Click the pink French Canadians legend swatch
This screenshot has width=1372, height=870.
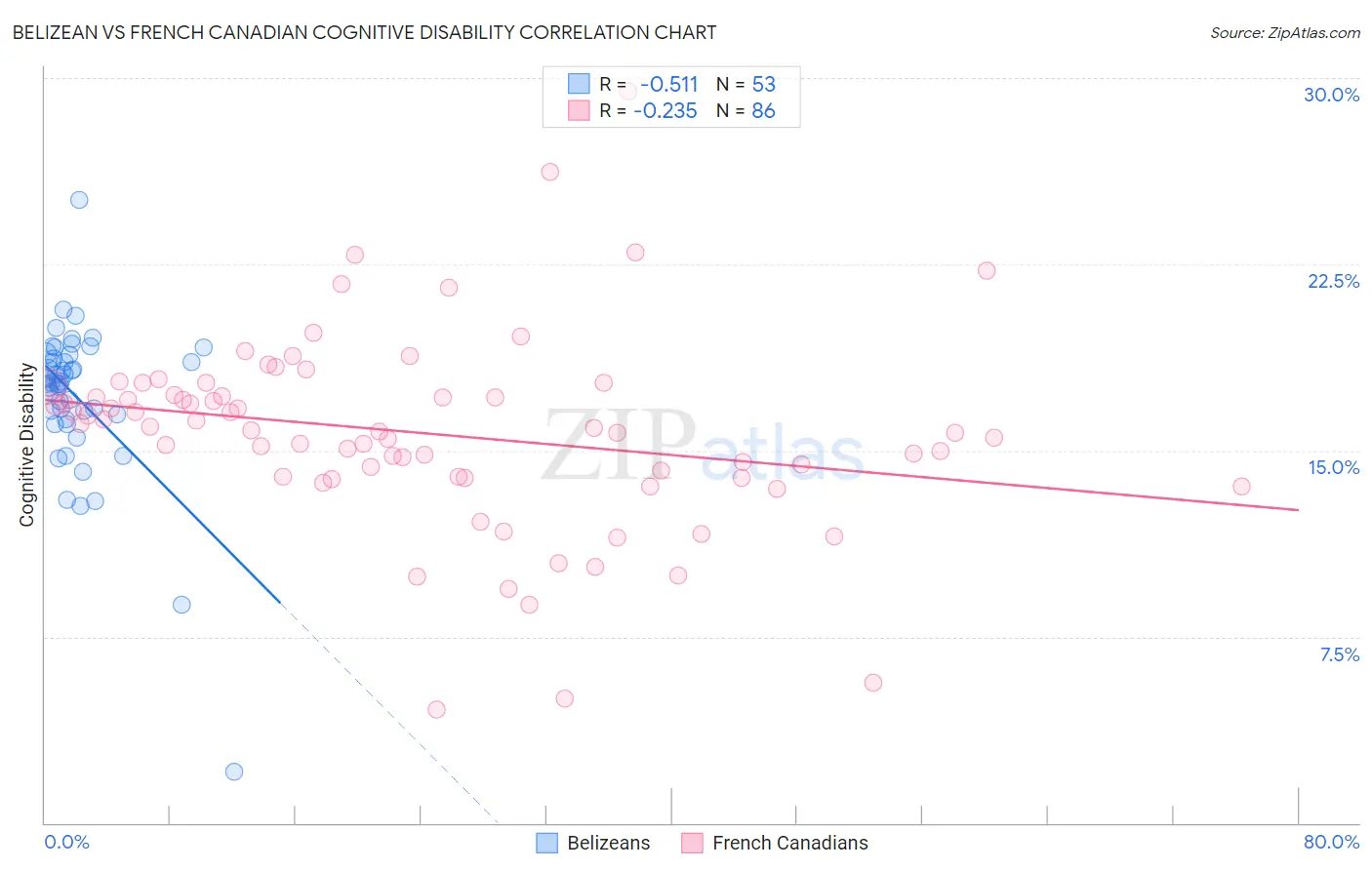pos(692,843)
